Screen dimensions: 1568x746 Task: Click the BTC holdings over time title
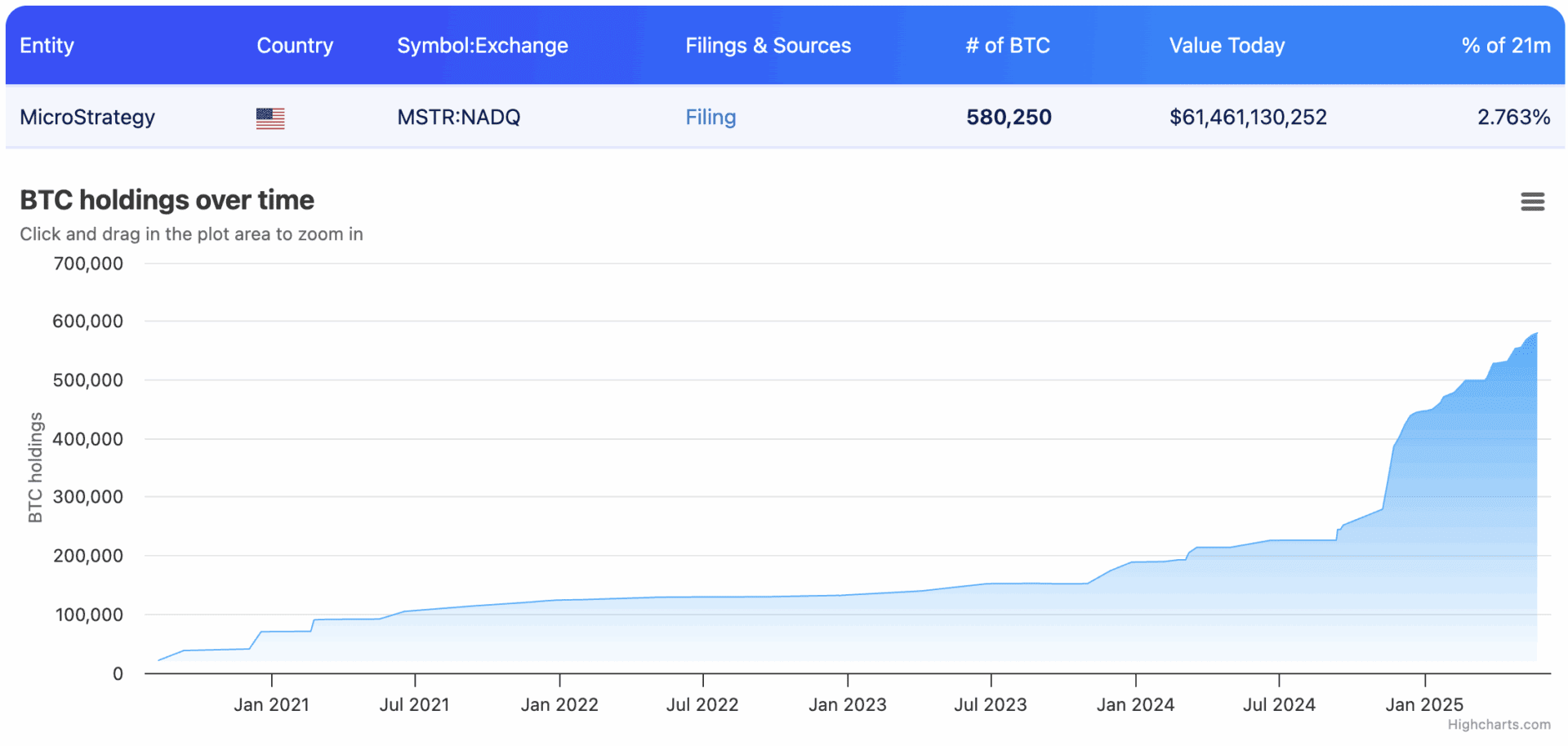tap(167, 200)
